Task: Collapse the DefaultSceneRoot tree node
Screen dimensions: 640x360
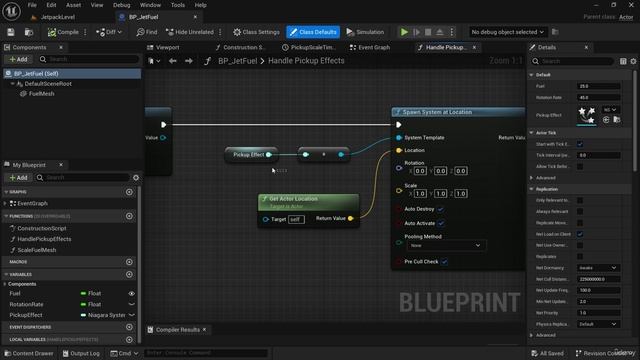Action: pyautogui.click(x=12, y=84)
